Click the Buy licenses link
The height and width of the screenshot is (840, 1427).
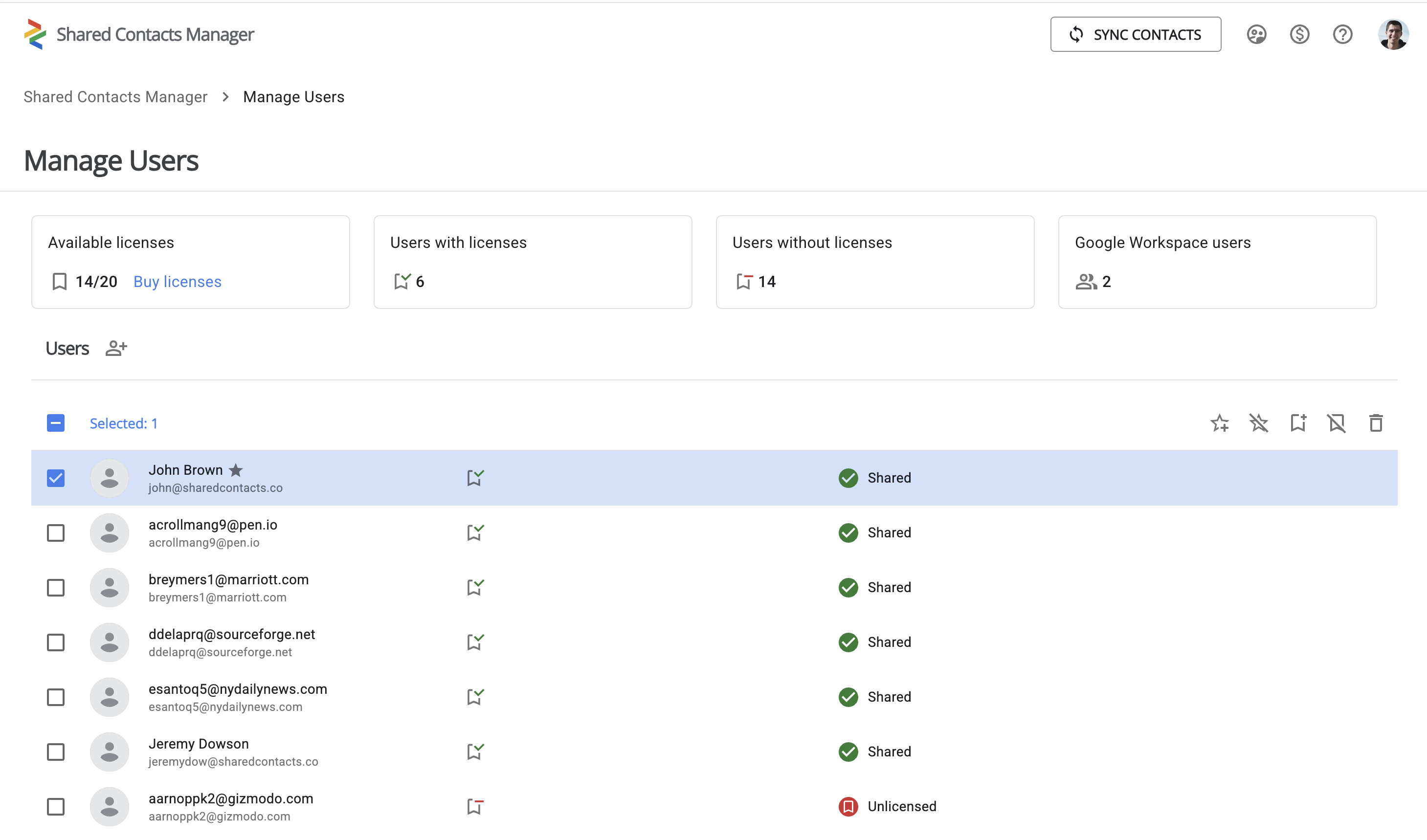click(177, 281)
